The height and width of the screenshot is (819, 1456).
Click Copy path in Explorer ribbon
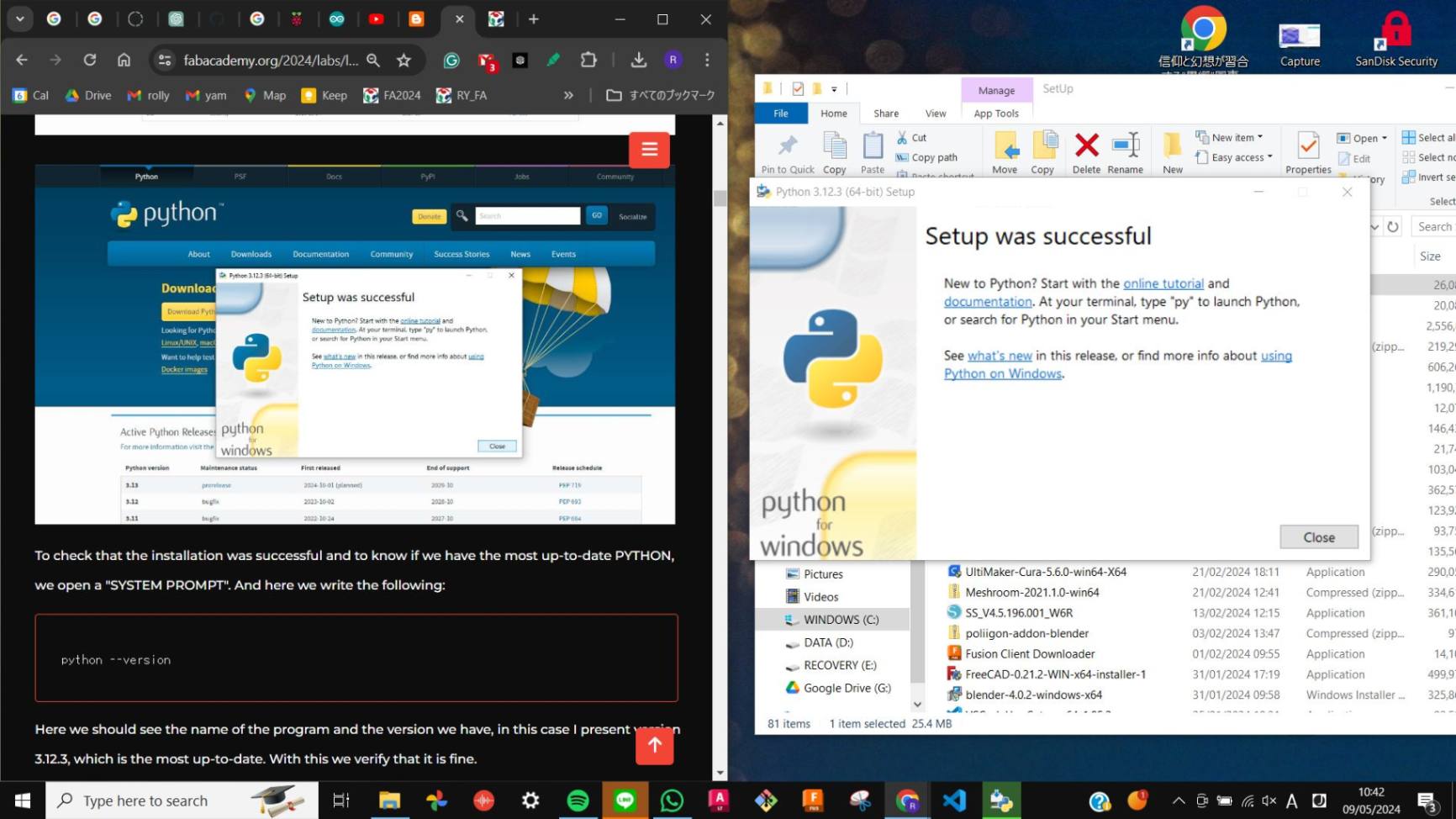click(926, 157)
